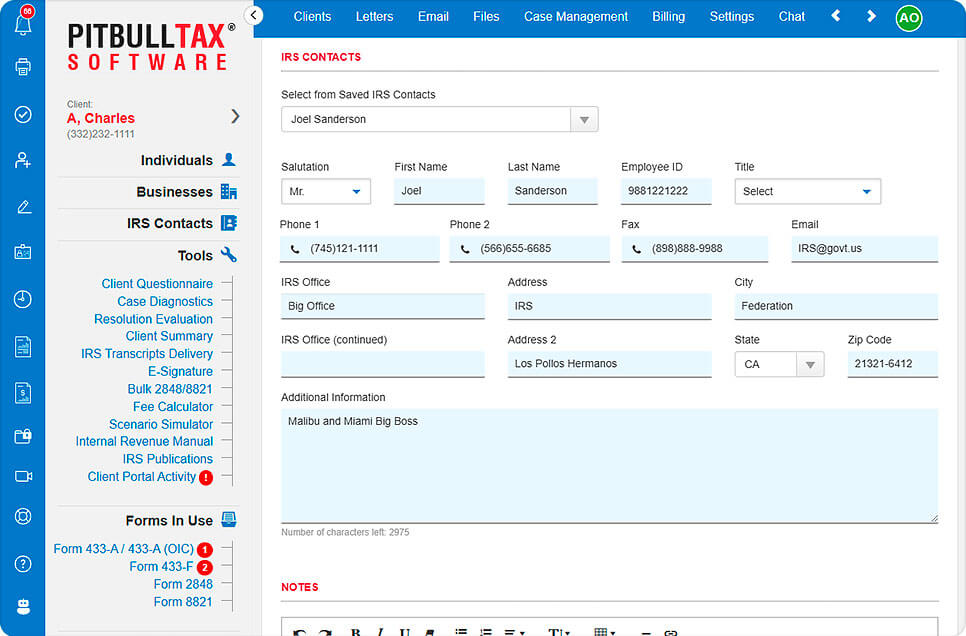Screen dimensions: 966x636
Task: Click the Zip Code field
Action: click(893, 364)
